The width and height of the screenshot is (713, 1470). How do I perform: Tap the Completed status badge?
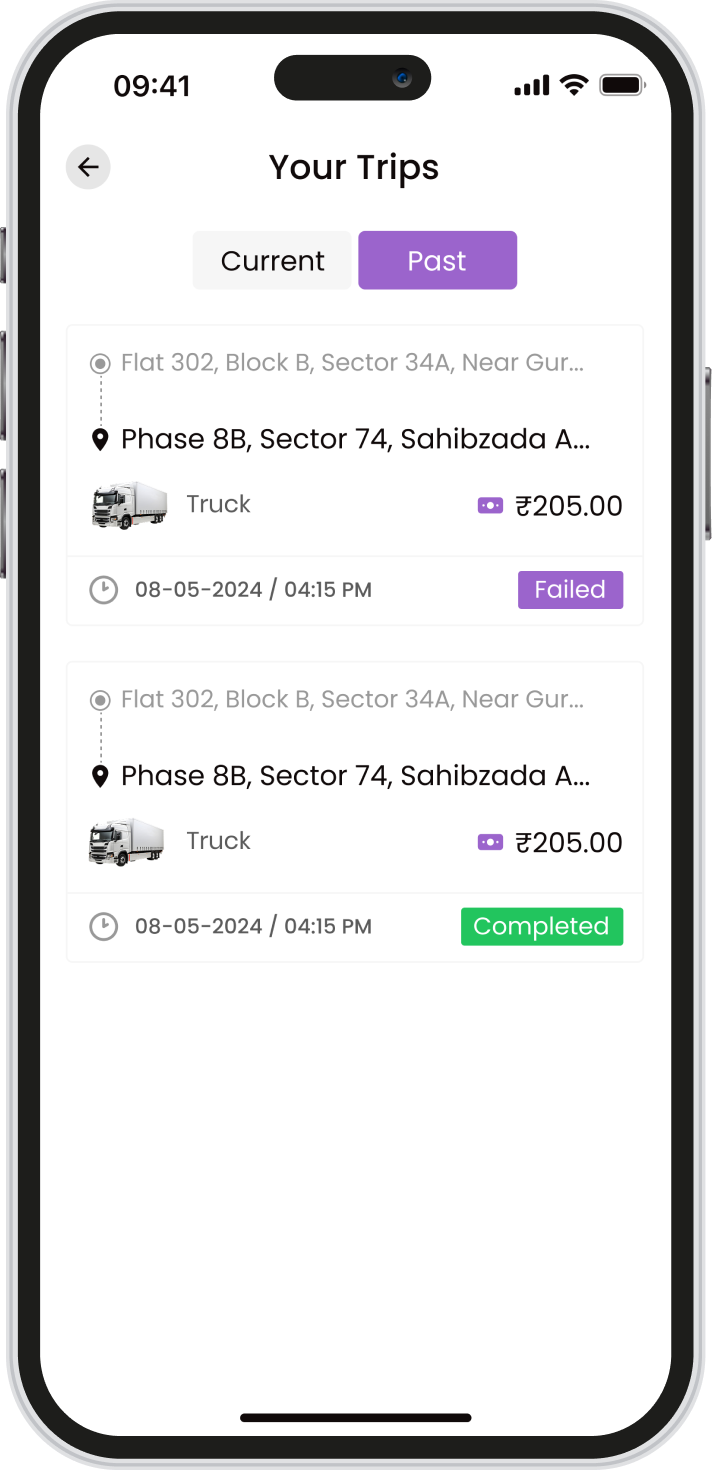(x=541, y=927)
